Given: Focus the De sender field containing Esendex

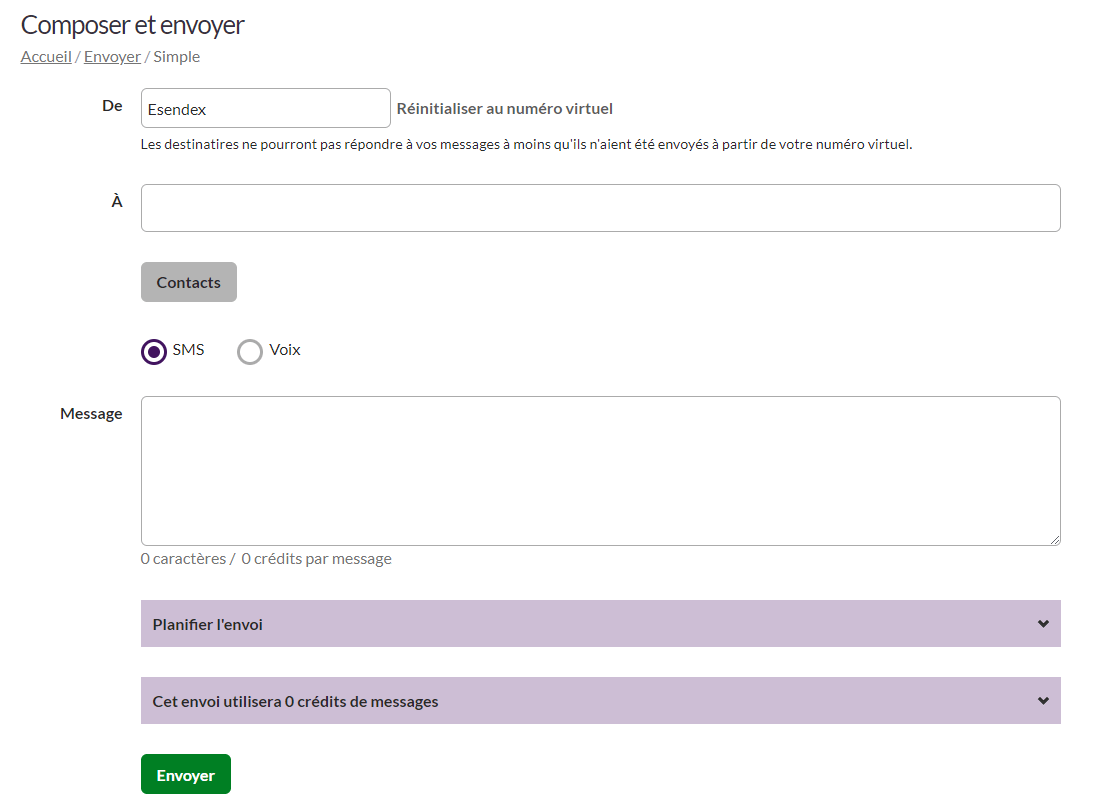Looking at the screenshot, I should (x=265, y=109).
